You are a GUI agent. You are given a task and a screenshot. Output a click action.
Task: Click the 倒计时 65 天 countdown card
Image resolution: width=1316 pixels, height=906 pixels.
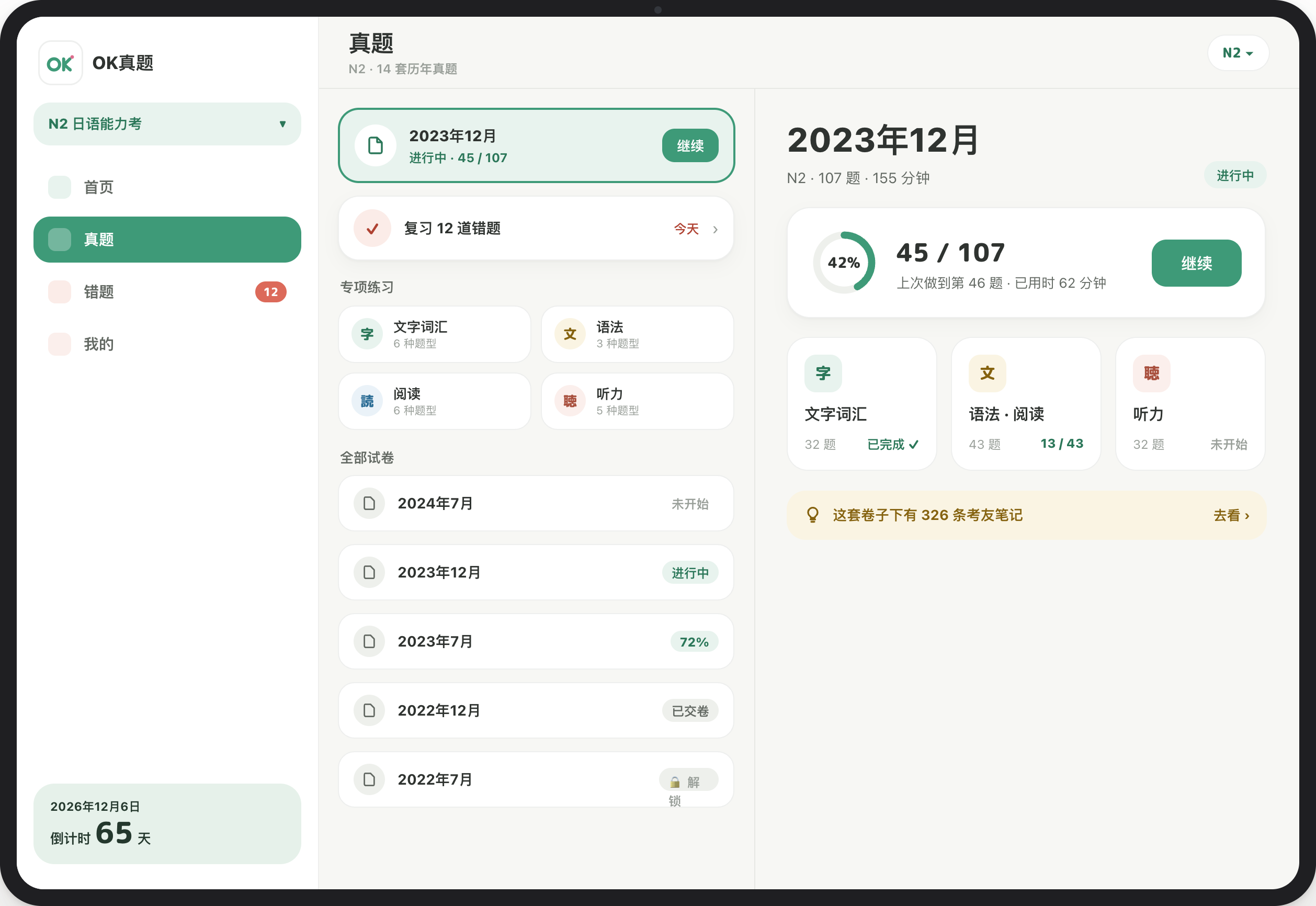click(x=167, y=824)
